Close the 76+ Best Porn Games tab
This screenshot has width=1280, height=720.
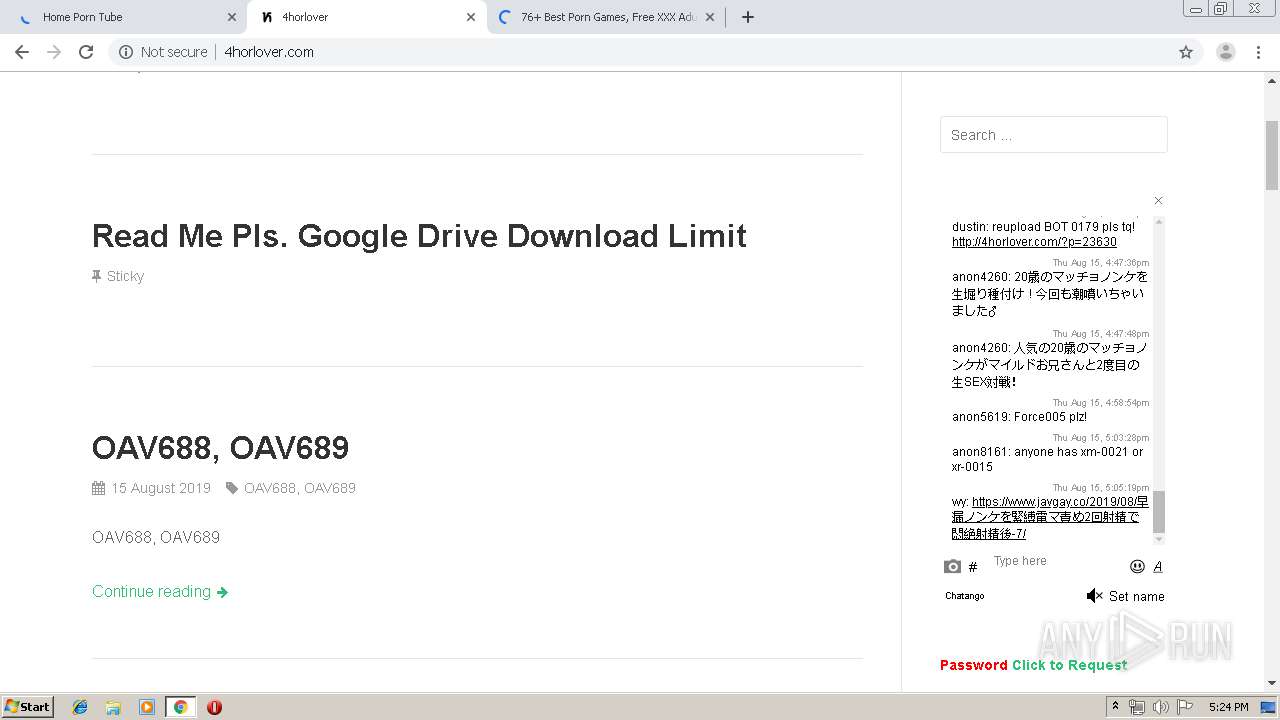point(710,17)
